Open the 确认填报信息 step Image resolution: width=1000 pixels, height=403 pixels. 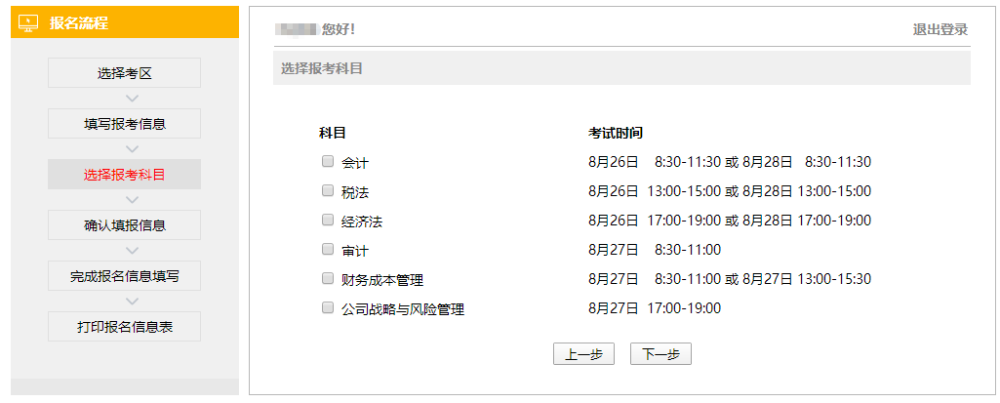pyautogui.click(x=124, y=225)
